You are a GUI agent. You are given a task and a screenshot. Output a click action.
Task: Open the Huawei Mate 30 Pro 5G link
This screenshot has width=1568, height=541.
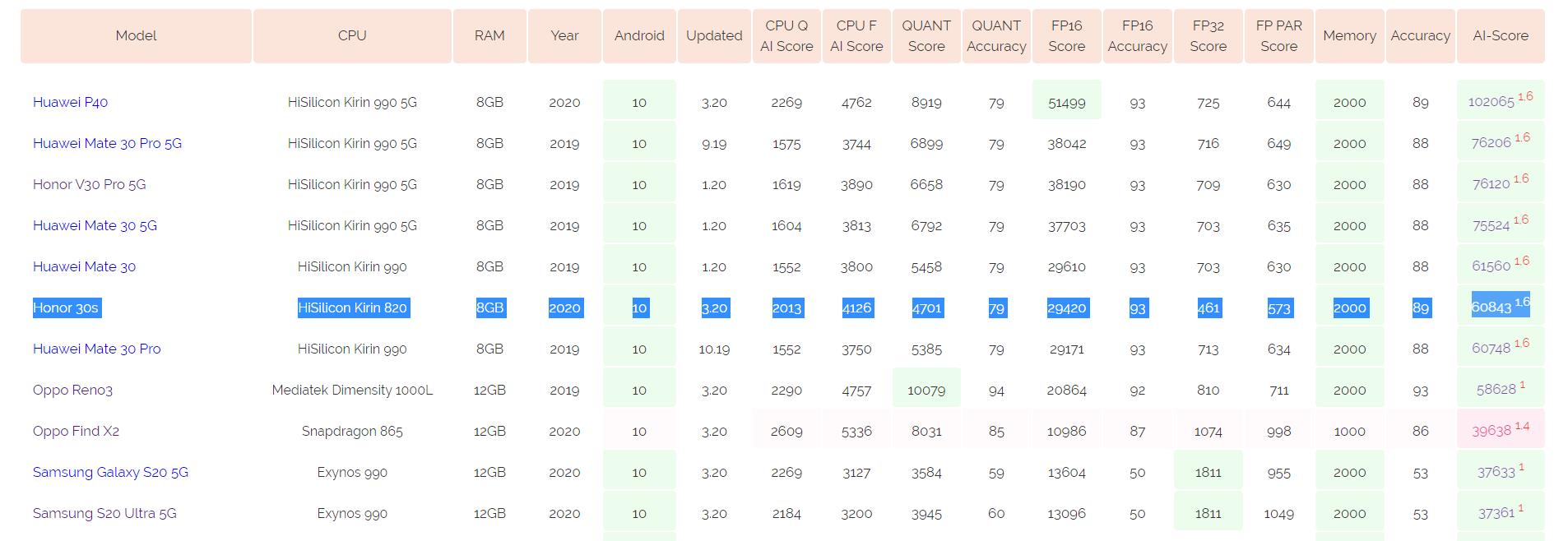[107, 143]
